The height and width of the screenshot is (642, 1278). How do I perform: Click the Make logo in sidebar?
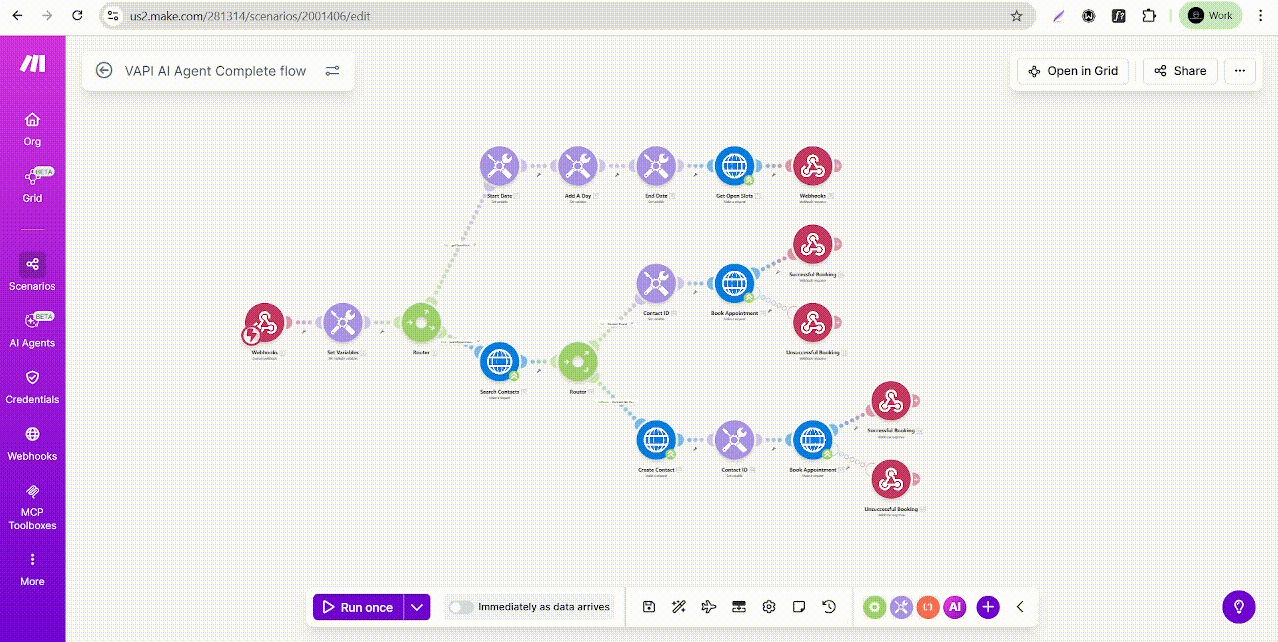coord(32,63)
